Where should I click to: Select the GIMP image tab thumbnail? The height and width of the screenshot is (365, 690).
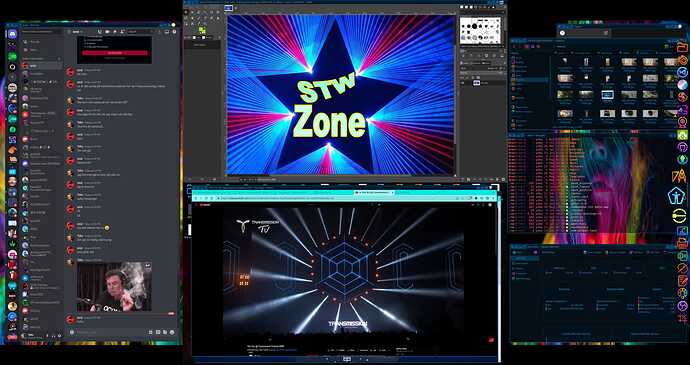(228, 8)
